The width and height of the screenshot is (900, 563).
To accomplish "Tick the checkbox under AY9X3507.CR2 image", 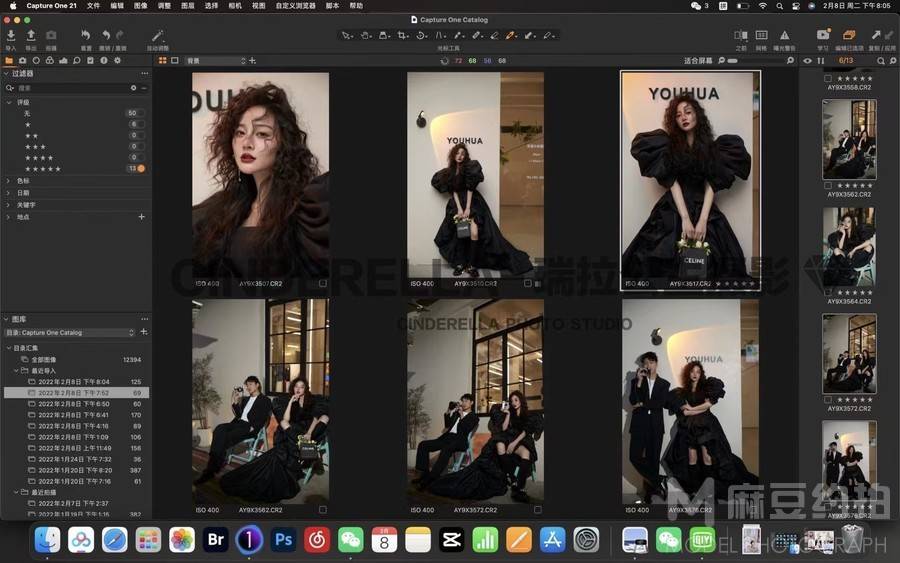I will [x=323, y=284].
